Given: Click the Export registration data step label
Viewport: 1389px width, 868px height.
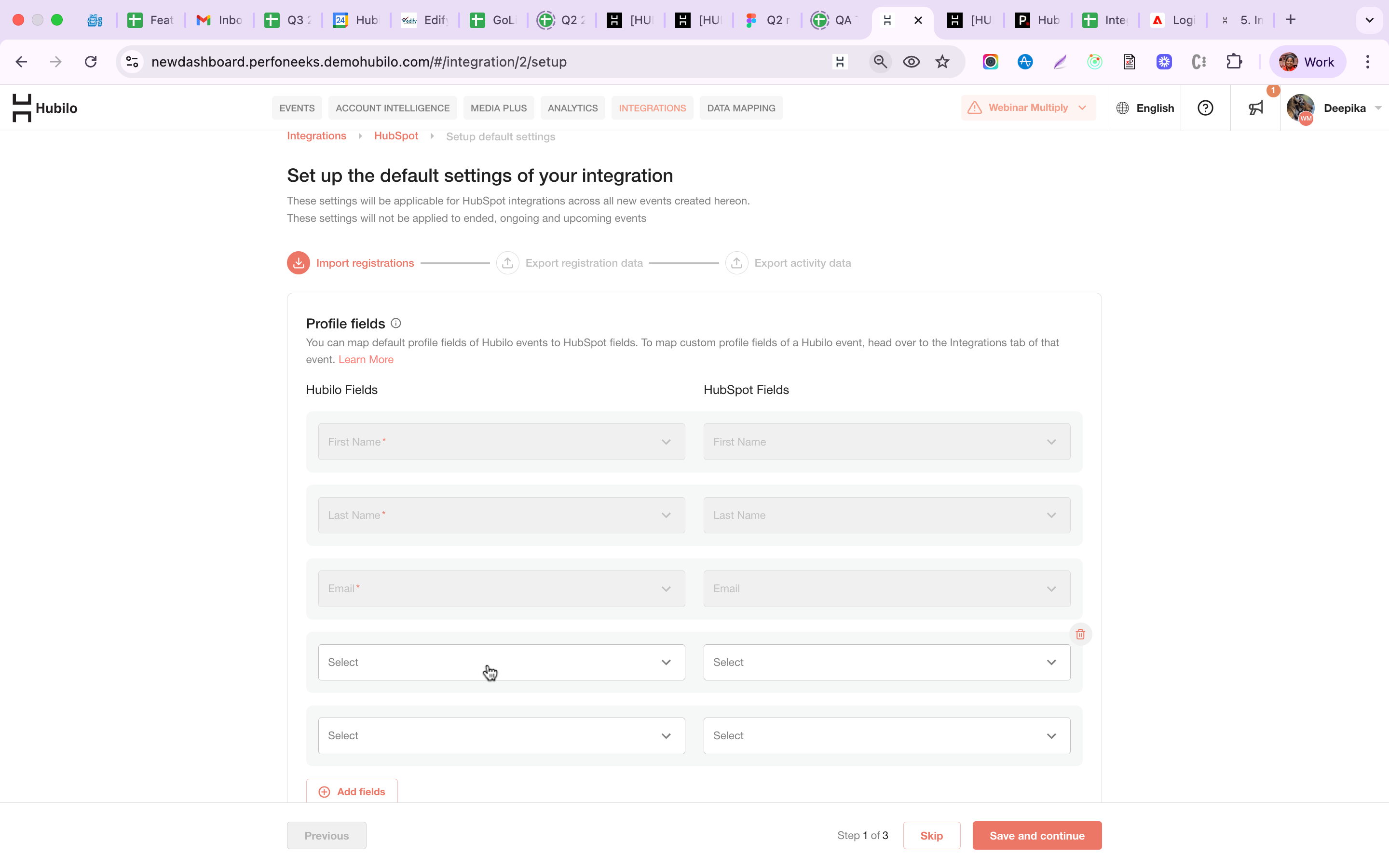Looking at the screenshot, I should [584, 263].
